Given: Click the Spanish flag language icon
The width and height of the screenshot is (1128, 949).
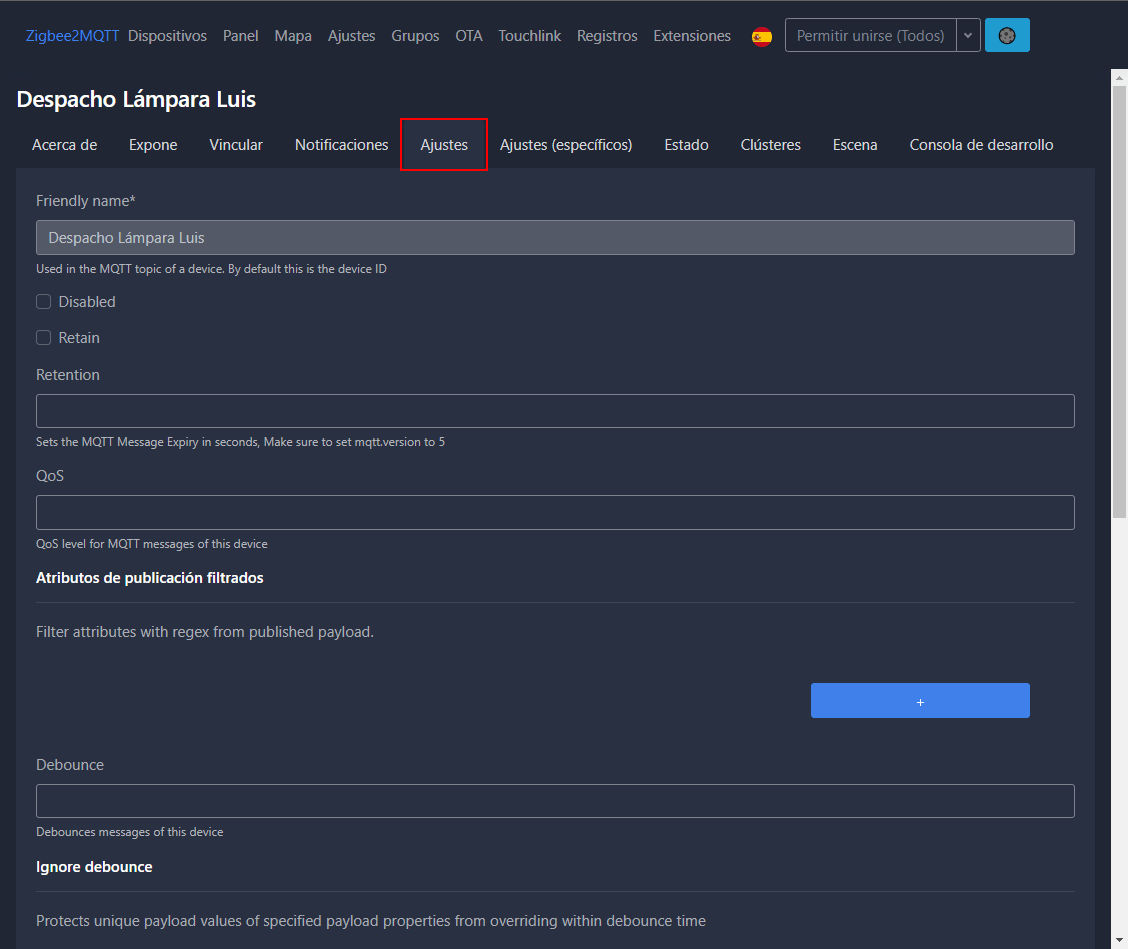Looking at the screenshot, I should (762, 37).
